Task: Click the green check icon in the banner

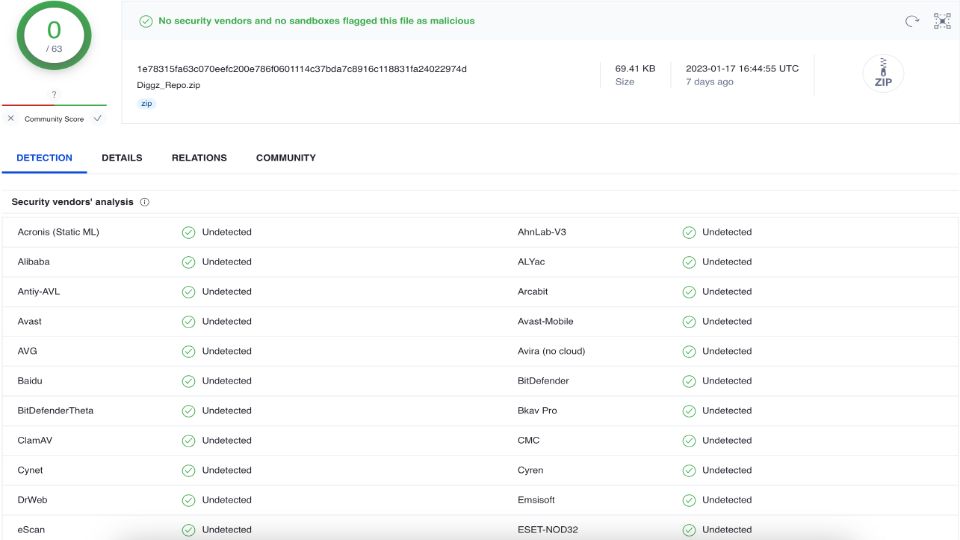Action: [146, 21]
